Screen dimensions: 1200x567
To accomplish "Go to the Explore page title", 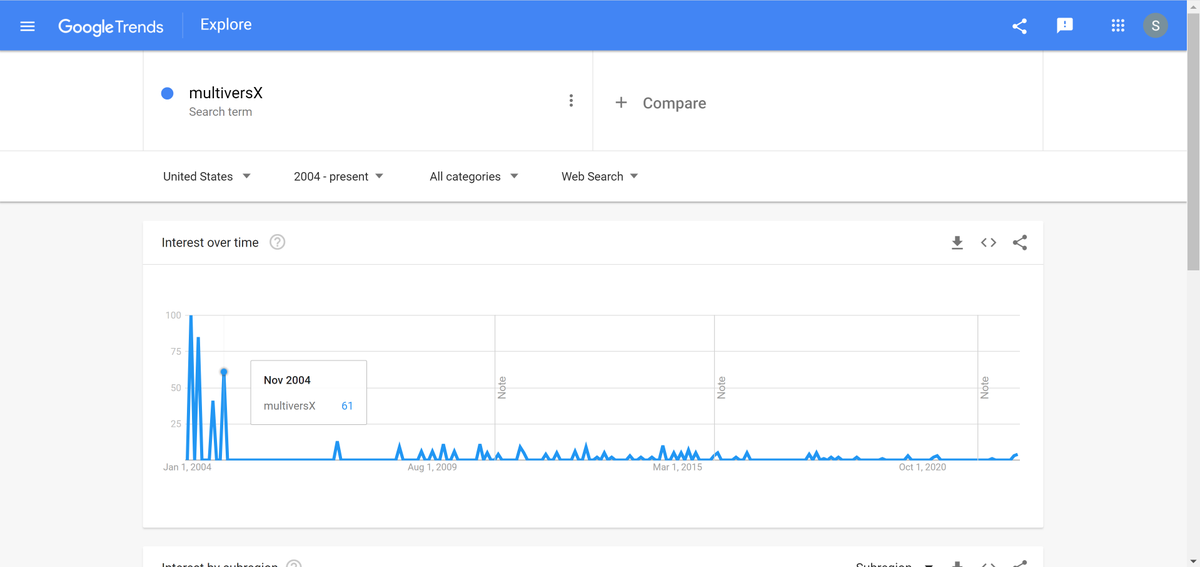I will (x=226, y=25).
